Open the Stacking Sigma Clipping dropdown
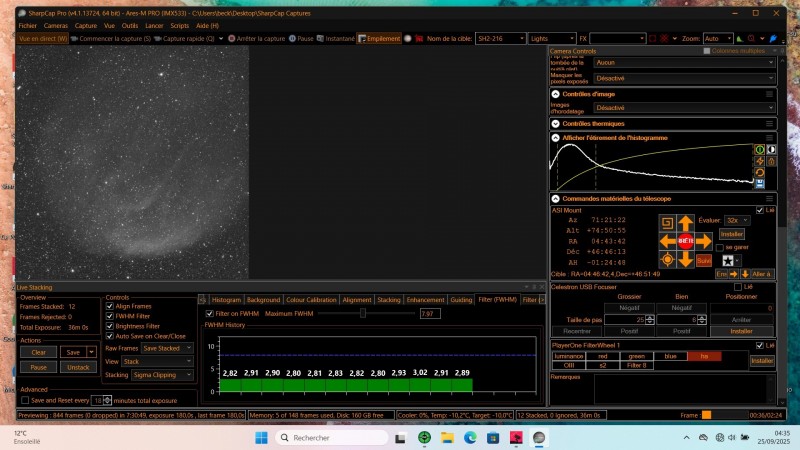 pyautogui.click(x=162, y=375)
